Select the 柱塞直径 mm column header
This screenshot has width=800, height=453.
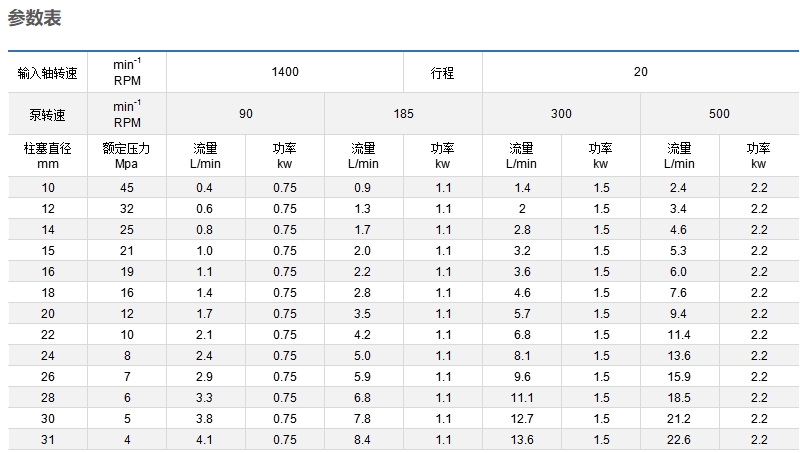click(47, 156)
